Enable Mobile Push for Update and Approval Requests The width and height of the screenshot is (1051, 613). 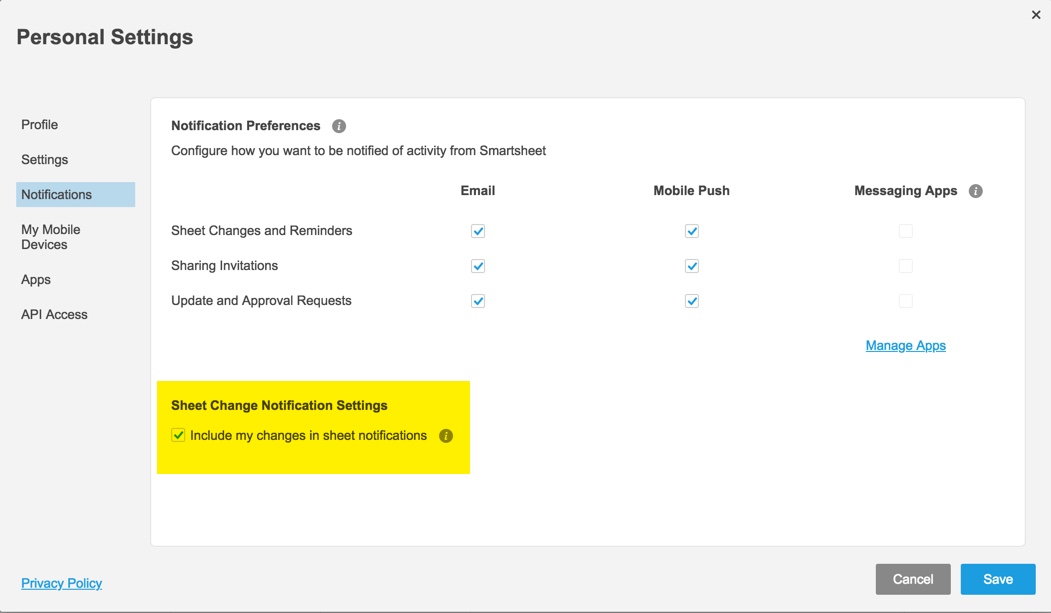click(x=691, y=300)
